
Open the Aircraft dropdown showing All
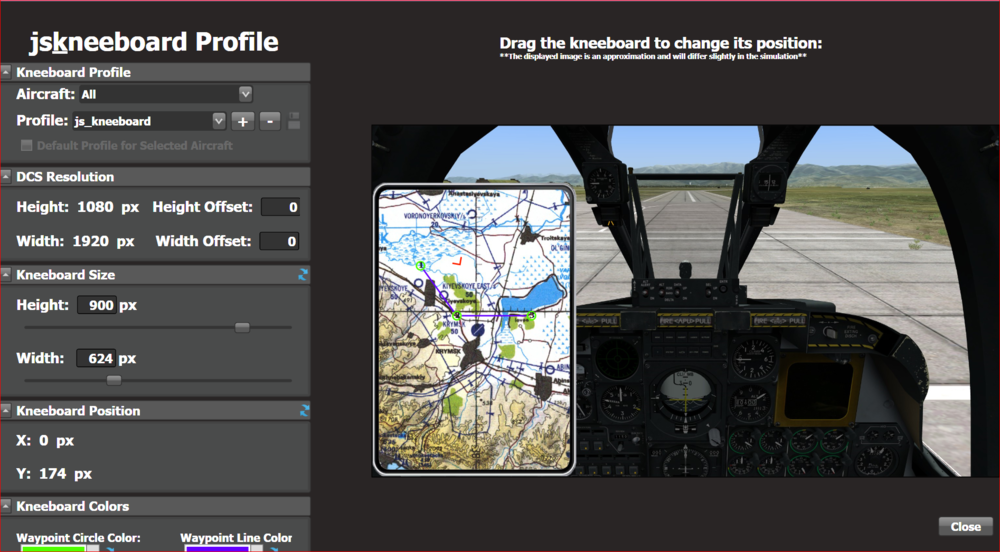[x=166, y=94]
